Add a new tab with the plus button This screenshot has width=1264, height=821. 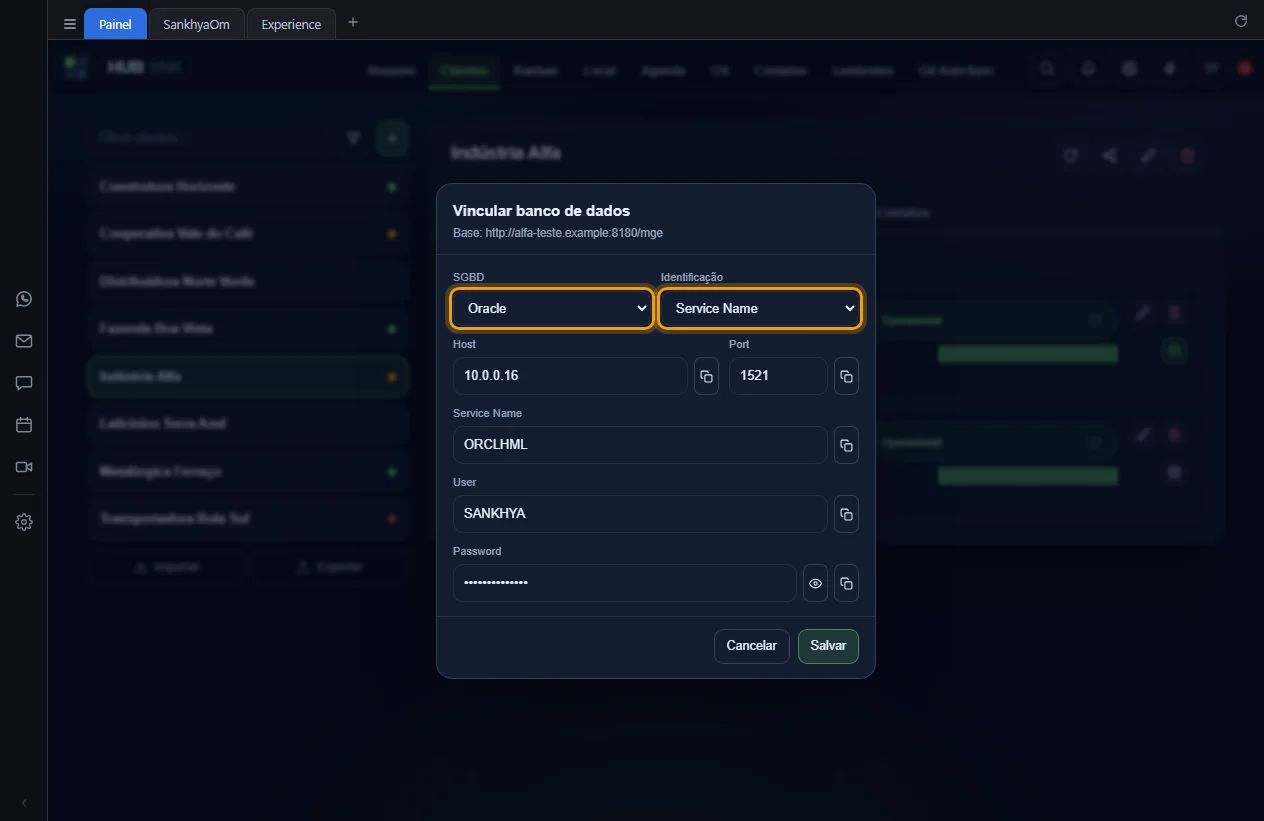353,23
